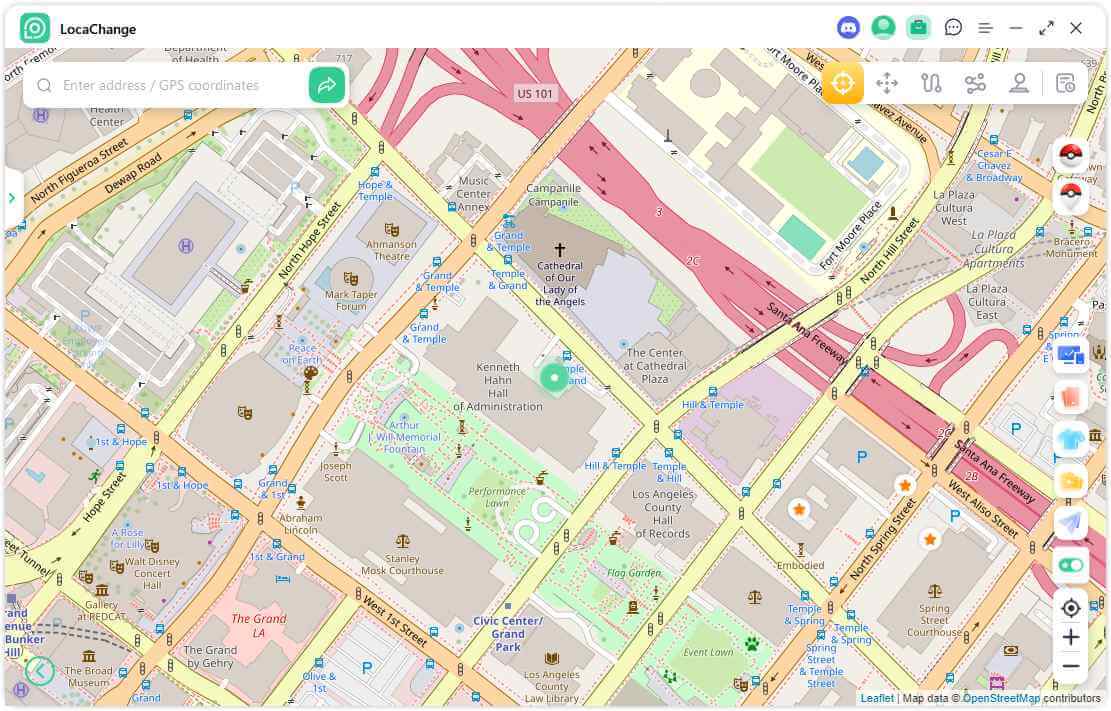Click the Cesar E Chavez & Broadway stop label

[994, 166]
